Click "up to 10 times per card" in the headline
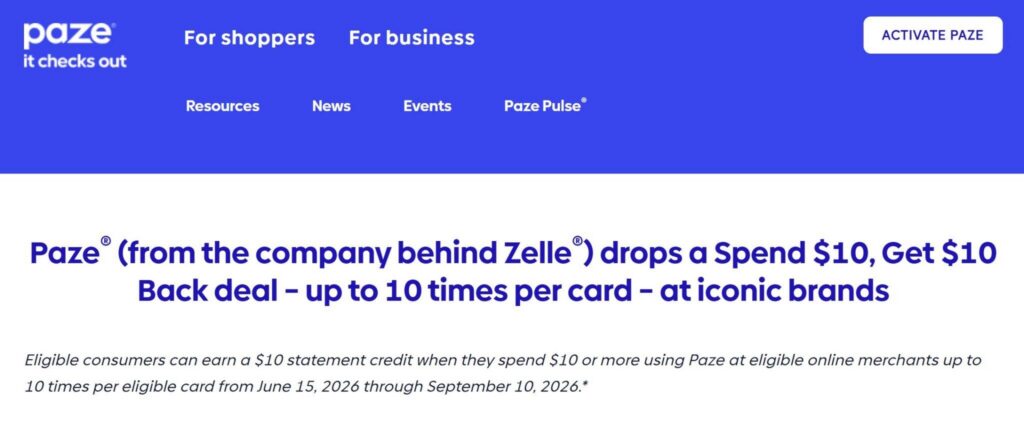This screenshot has width=1024, height=426. click(468, 291)
